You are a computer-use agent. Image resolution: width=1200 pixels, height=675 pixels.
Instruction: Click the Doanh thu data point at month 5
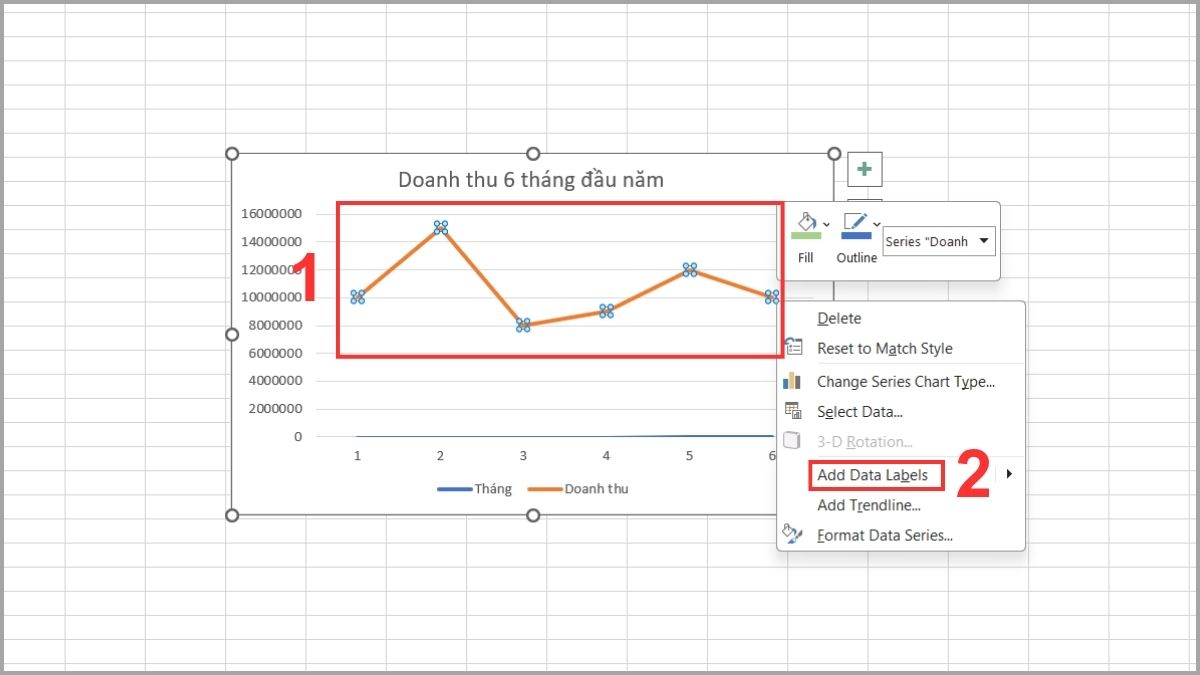tap(689, 269)
